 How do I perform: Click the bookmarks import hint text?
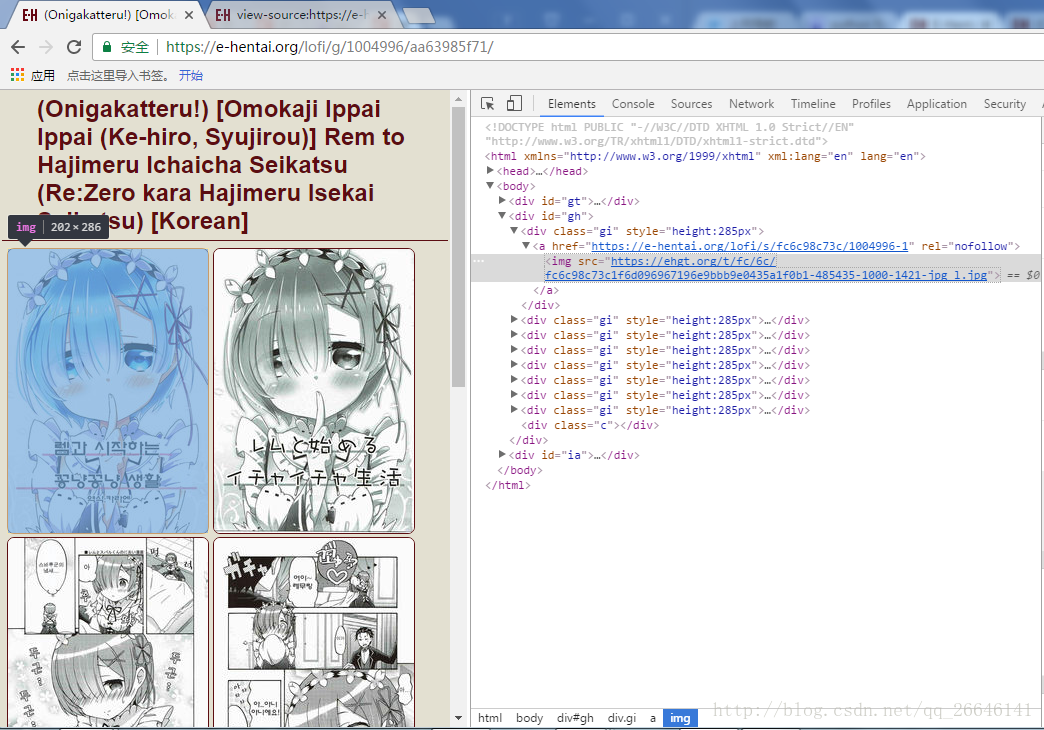pos(119,75)
